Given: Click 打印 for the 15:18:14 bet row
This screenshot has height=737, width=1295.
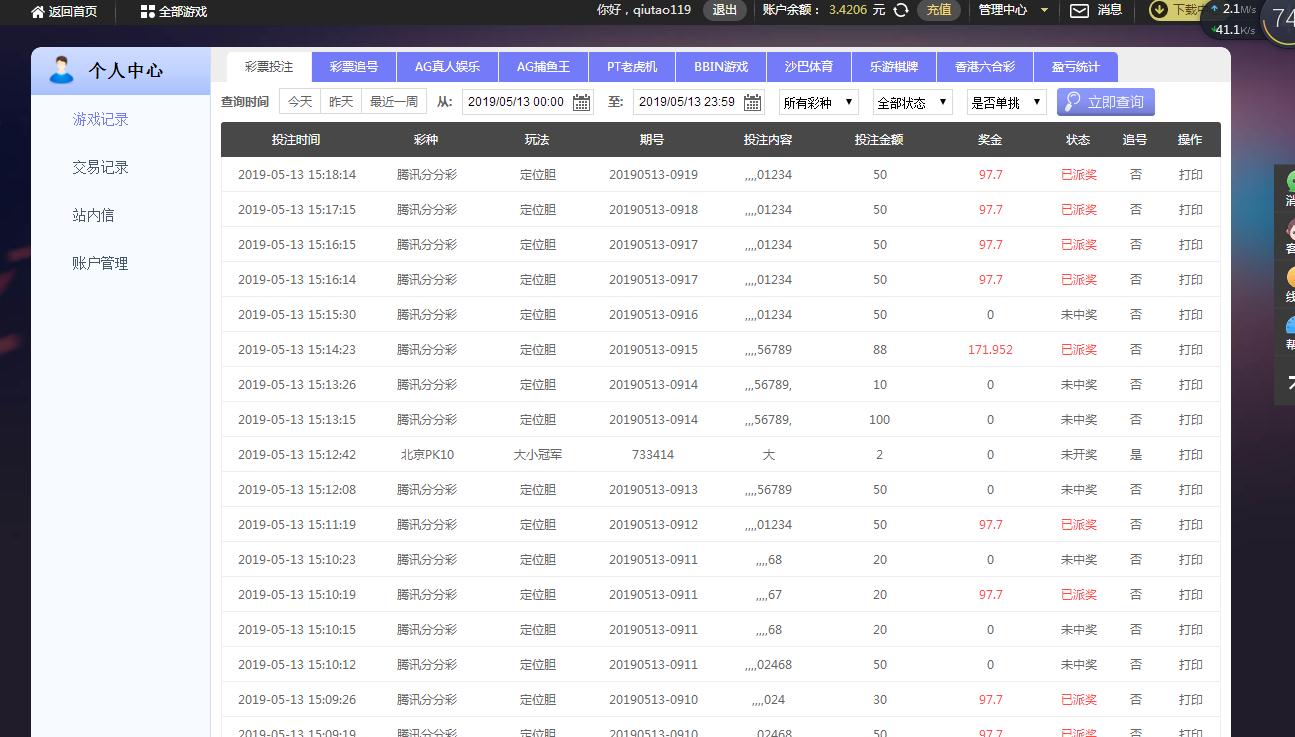Looking at the screenshot, I should coord(1190,175).
